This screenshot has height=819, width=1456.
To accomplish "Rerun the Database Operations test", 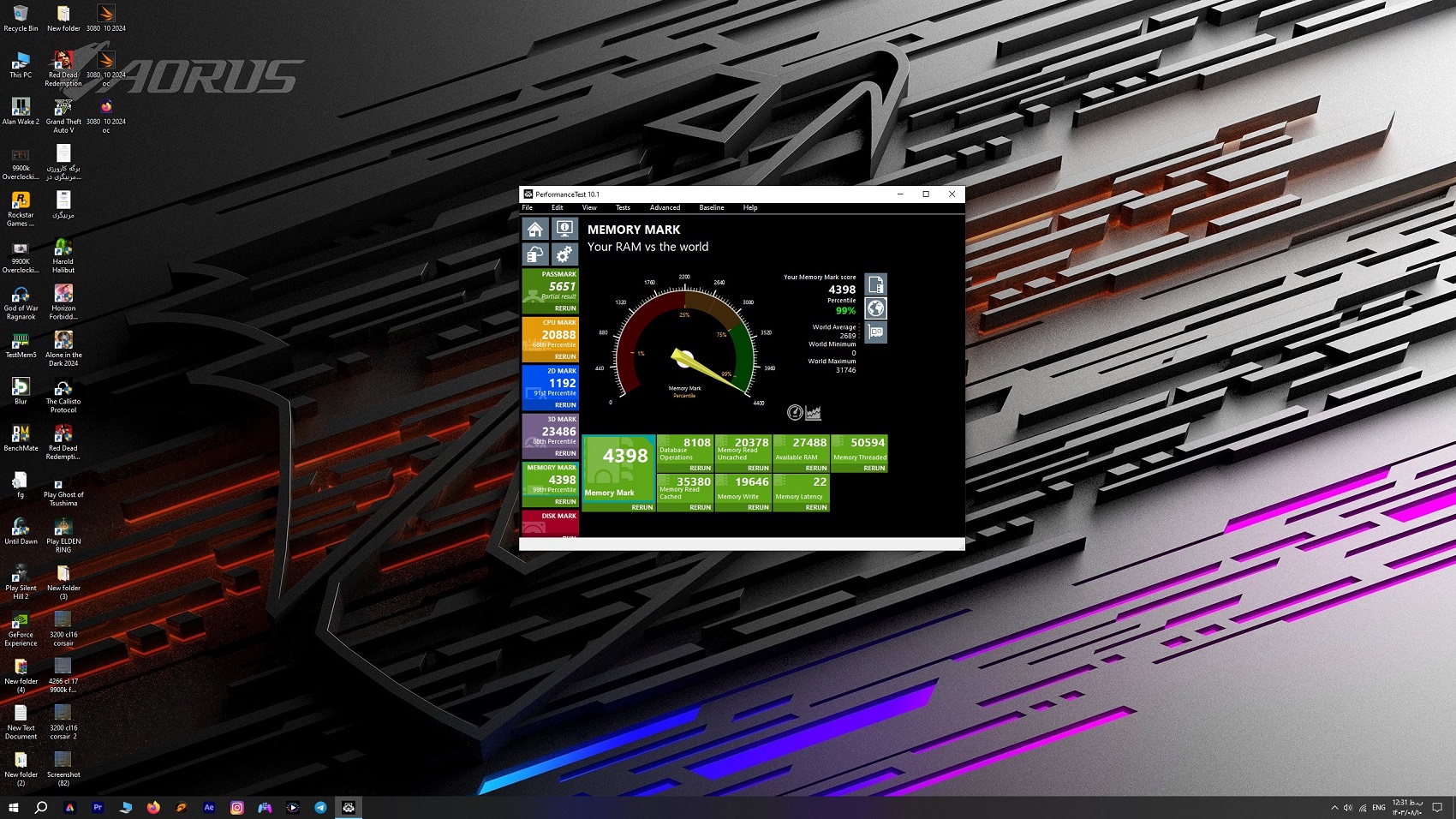I will click(x=700, y=469).
